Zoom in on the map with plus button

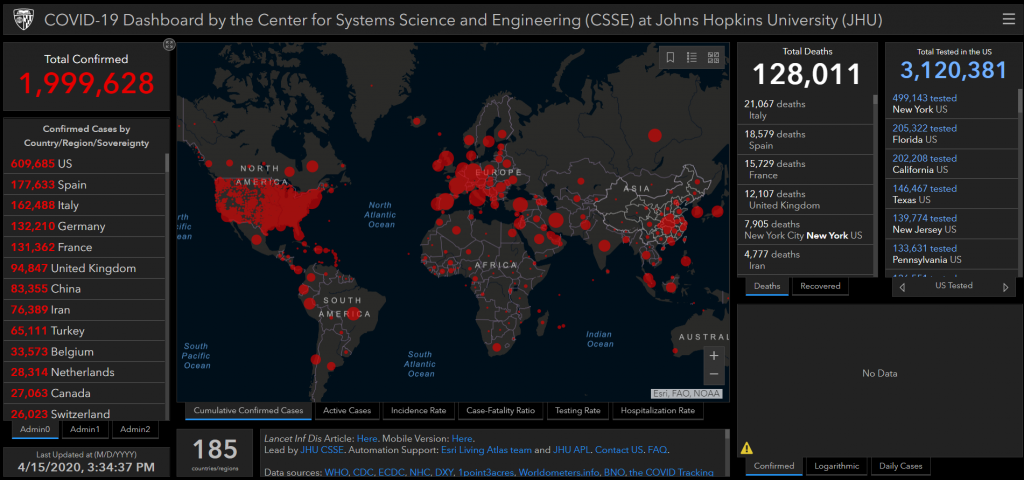pyautogui.click(x=714, y=356)
